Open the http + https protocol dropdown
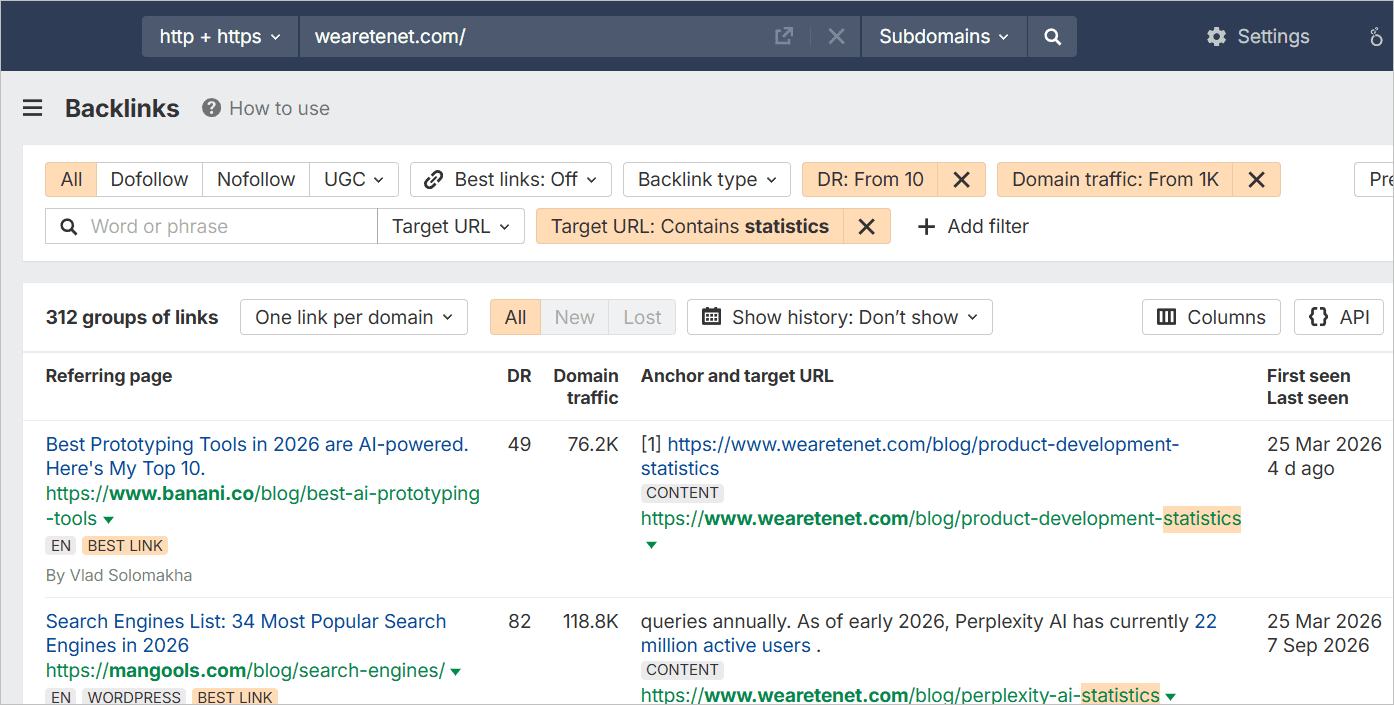 [220, 37]
